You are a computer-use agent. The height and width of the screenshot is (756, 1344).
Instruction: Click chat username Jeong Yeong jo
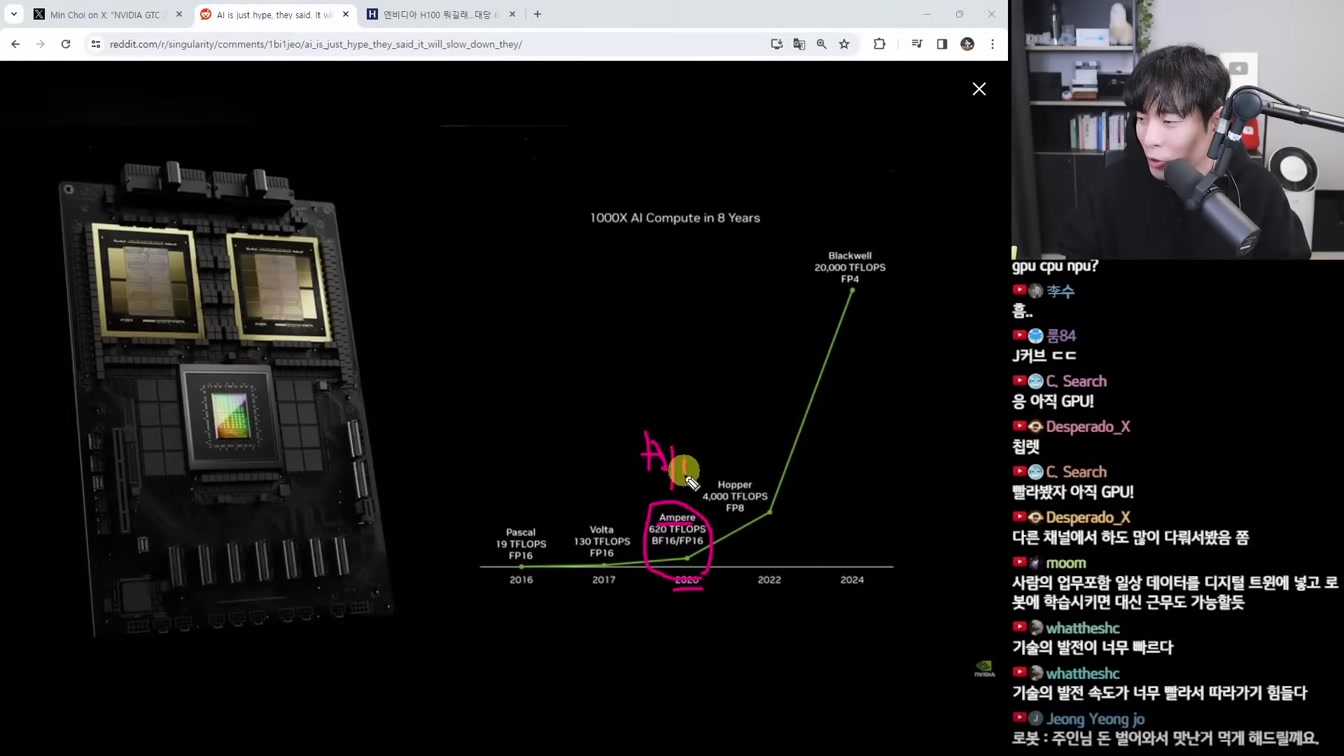1095,719
